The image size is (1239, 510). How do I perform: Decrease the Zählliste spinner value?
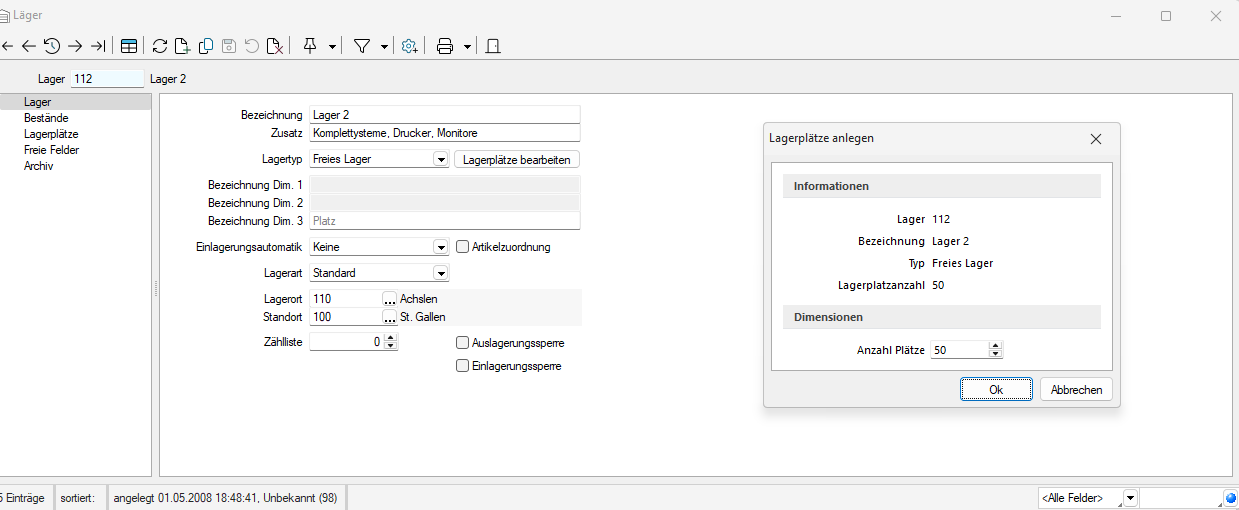click(391, 346)
